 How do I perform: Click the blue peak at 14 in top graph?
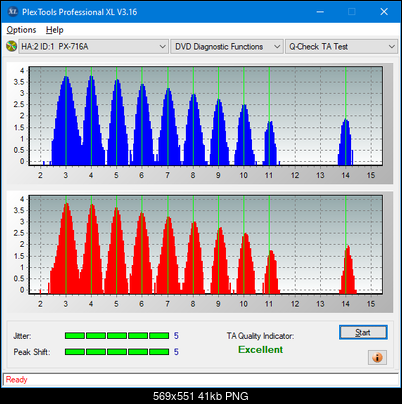[346, 142]
